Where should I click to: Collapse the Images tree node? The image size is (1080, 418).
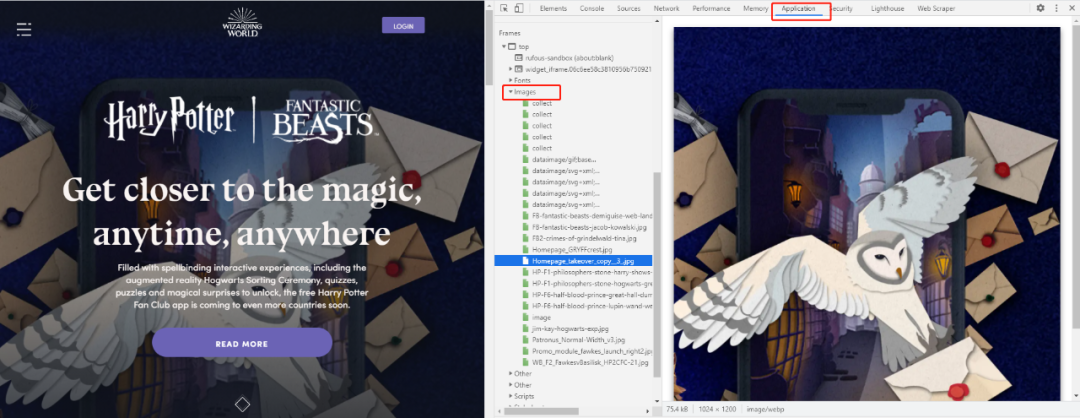(510, 92)
